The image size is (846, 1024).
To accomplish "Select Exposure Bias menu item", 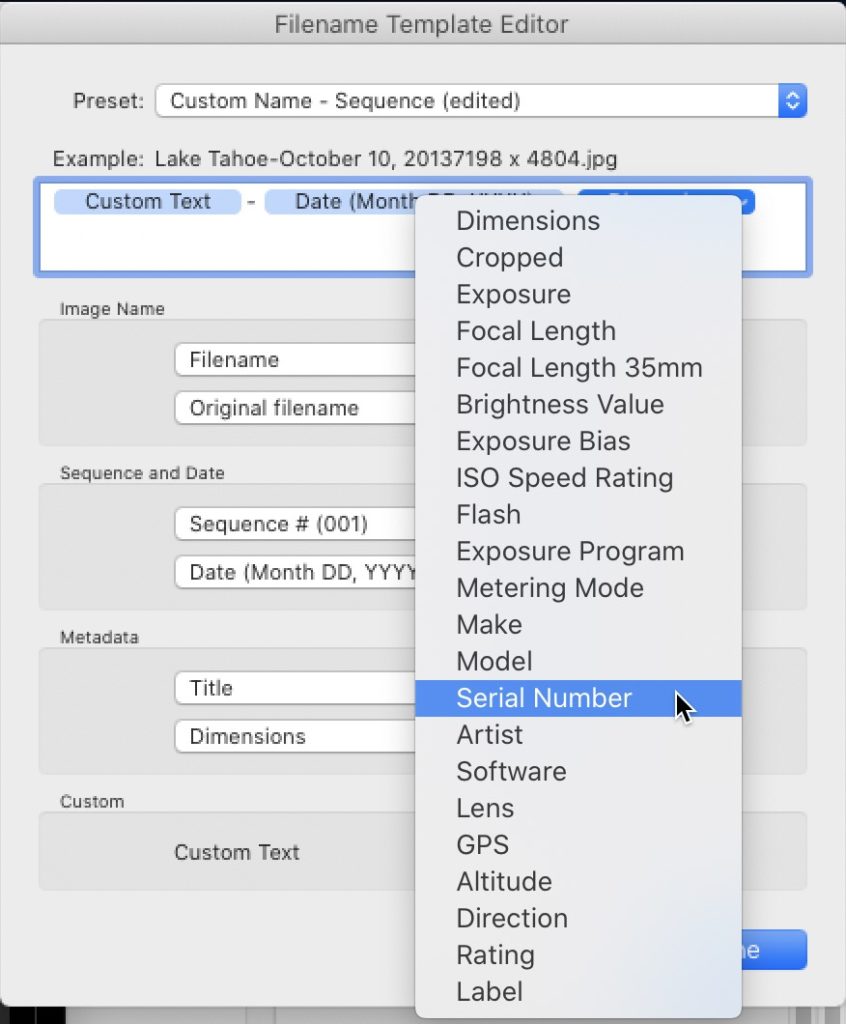I will tap(543, 441).
